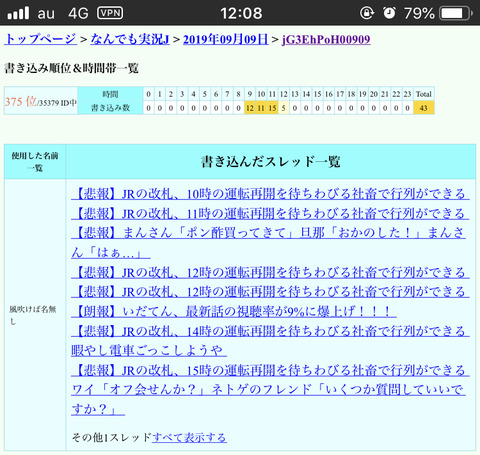Viewport: 480px width, 455px height.
Task: Tap the au carrier label
Action: pyautogui.click(x=46, y=13)
